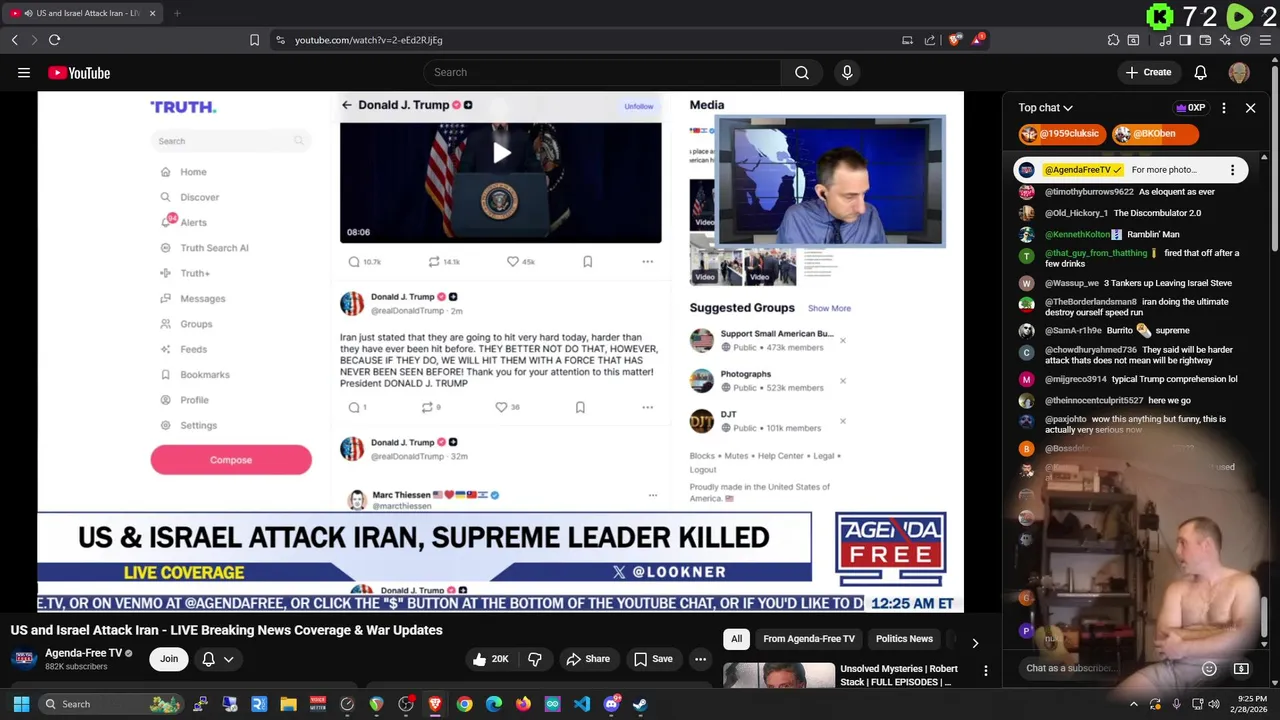Click the browser share page icon
Viewport: 1280px width, 720px height.
pos(930,40)
